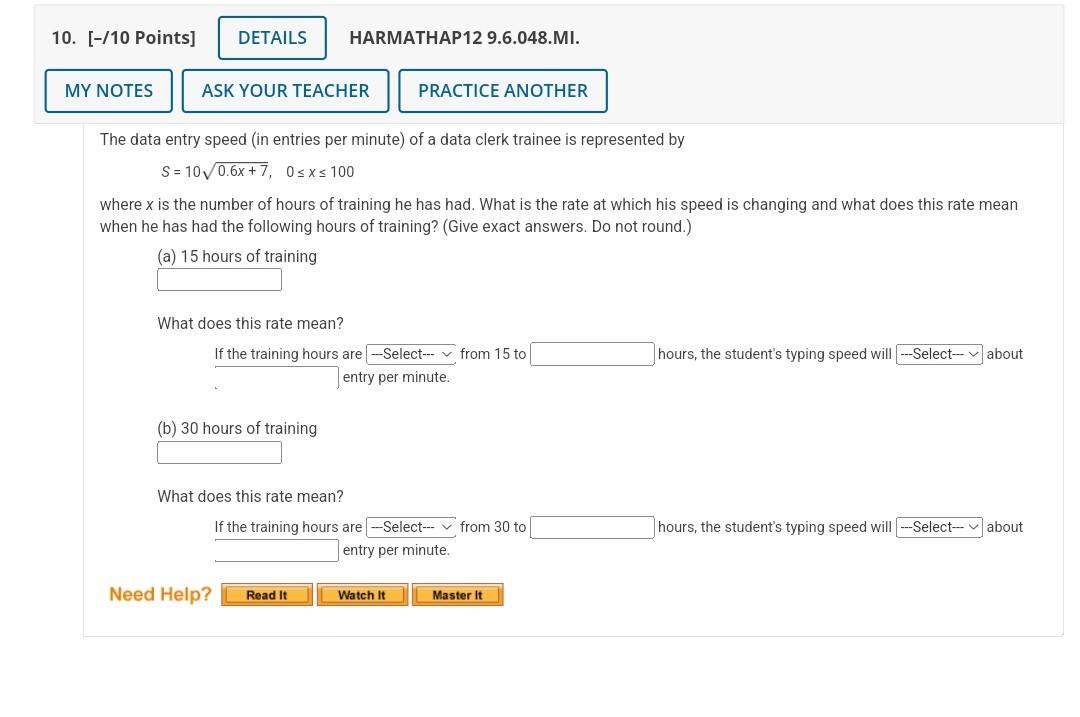The height and width of the screenshot is (717, 1080).
Task: Open the typing speed Select dropdown in part (b)
Action: (938, 526)
